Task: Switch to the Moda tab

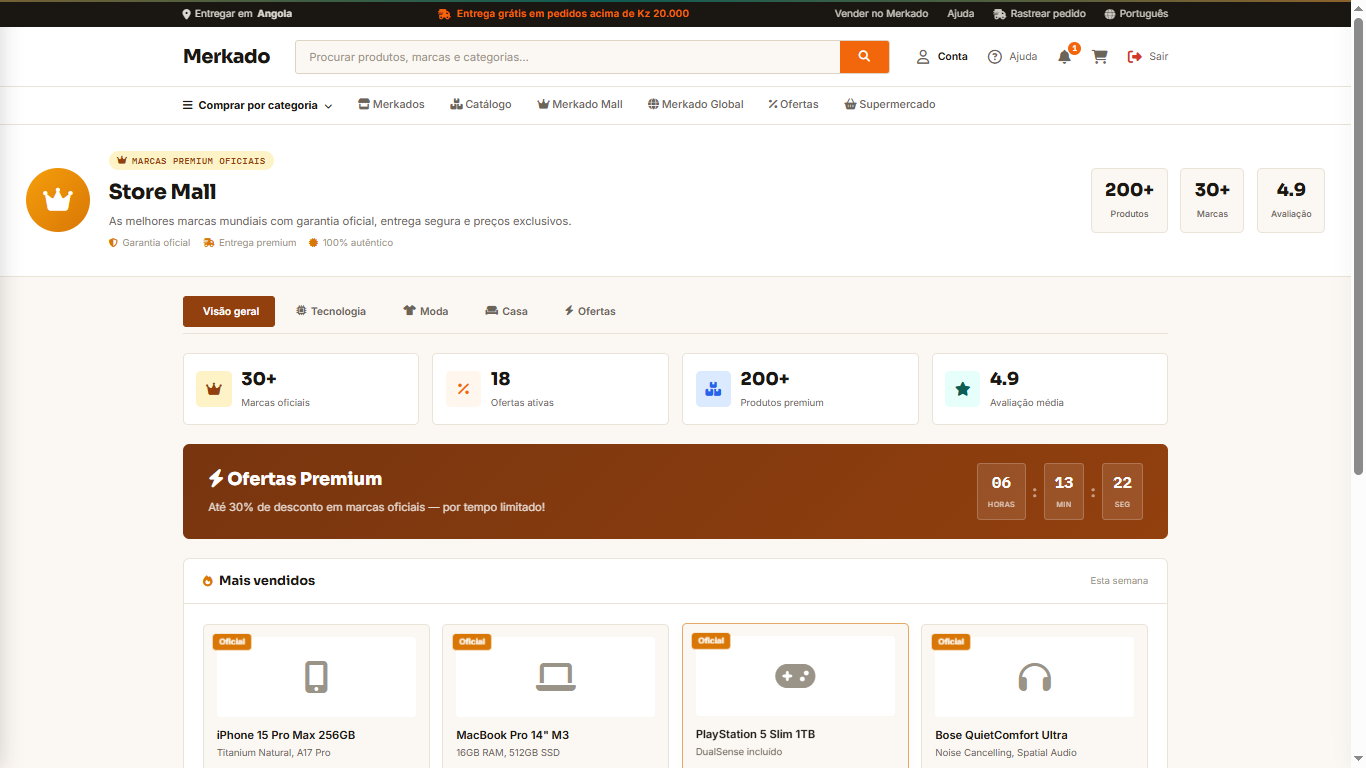Action: click(x=426, y=311)
